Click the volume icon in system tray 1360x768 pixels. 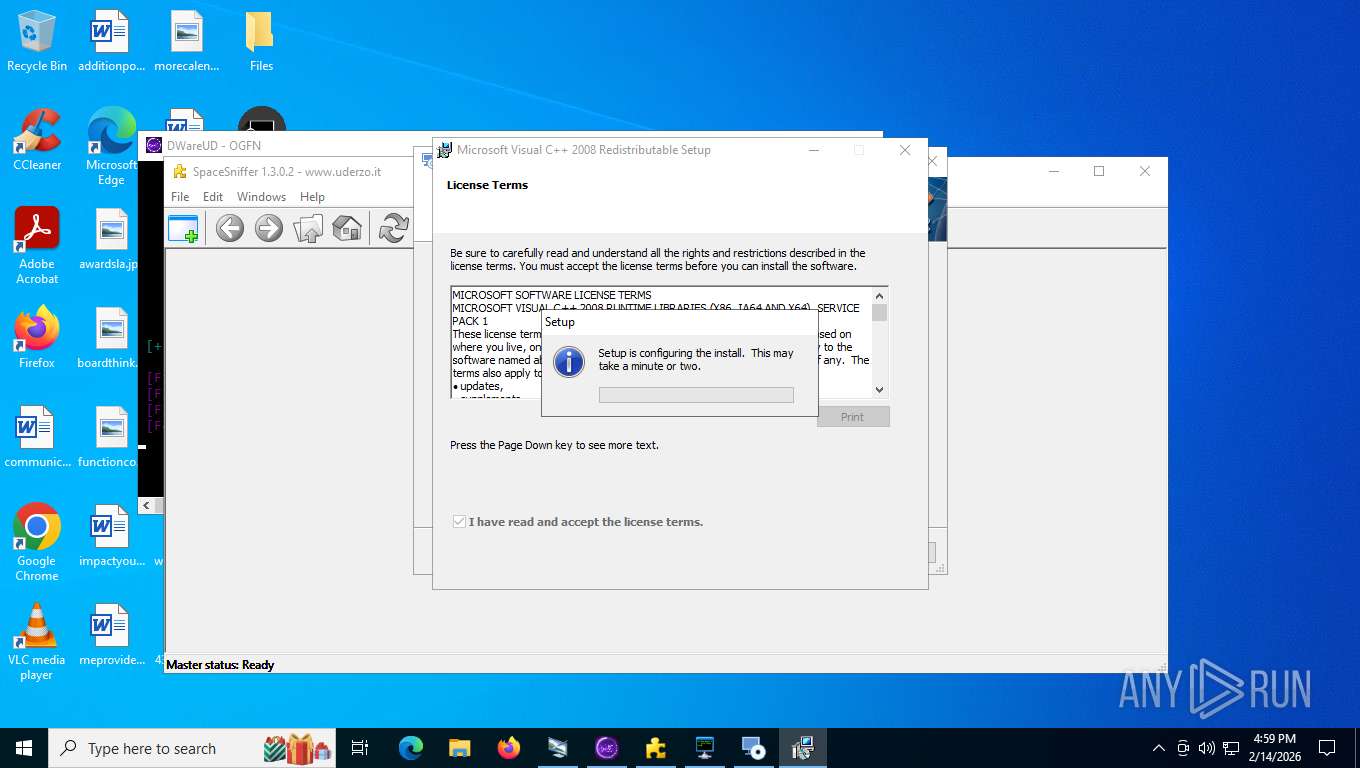[1207, 748]
